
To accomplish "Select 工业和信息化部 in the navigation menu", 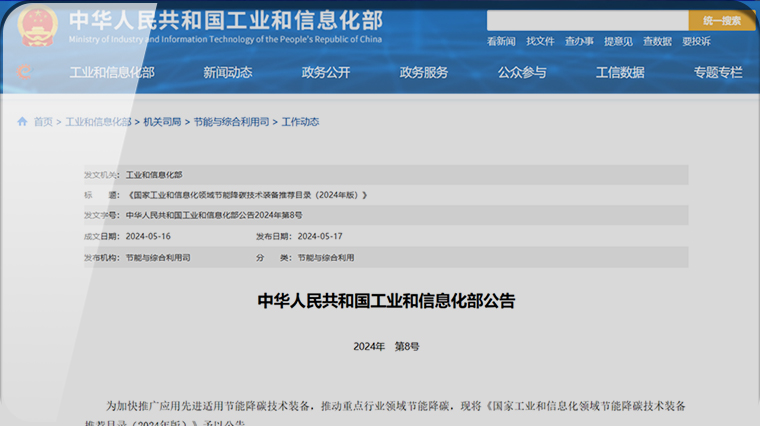I will point(112,73).
